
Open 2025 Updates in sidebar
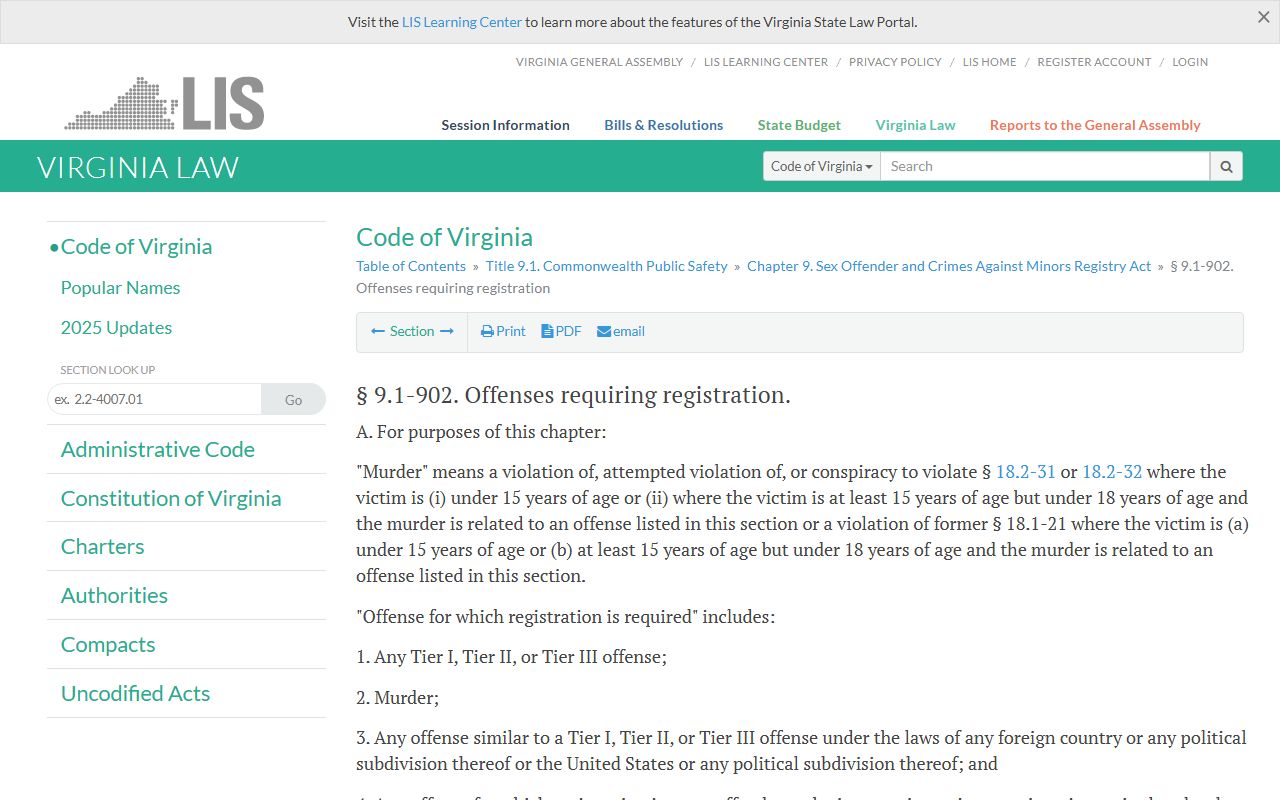tap(116, 327)
